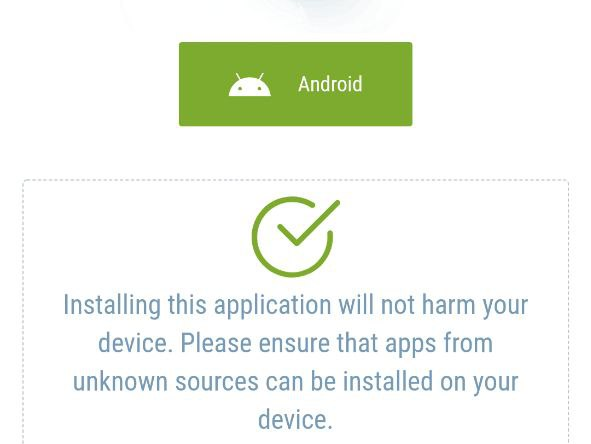Click the text "Please ensure that apps from"

(x=337, y=343)
